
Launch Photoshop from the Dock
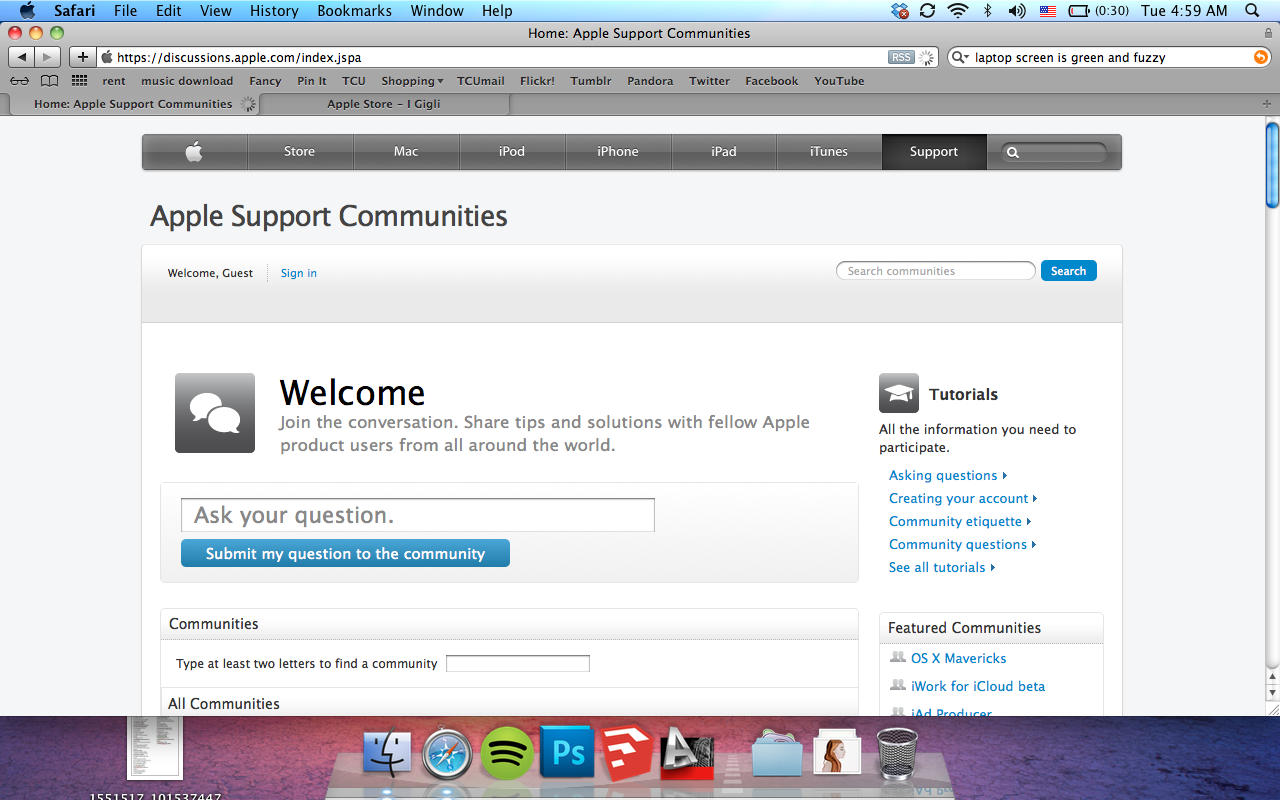coord(567,751)
